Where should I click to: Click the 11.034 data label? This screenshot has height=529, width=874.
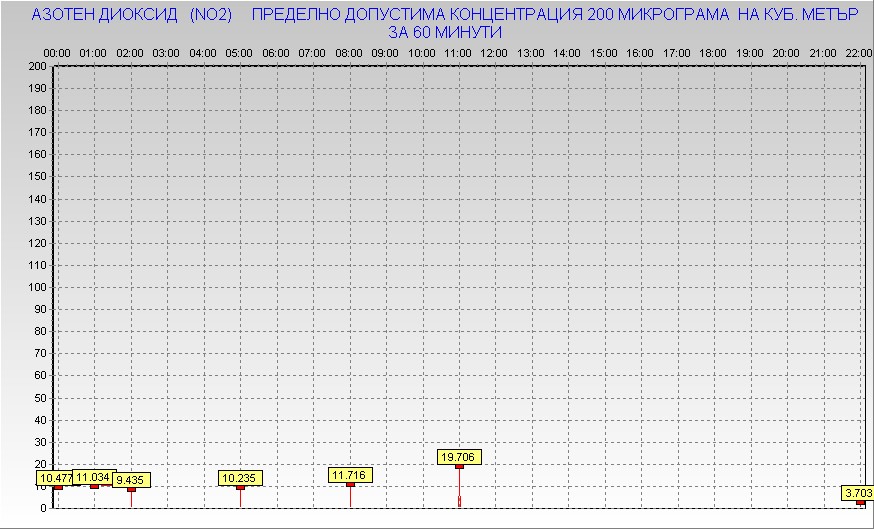(93, 477)
